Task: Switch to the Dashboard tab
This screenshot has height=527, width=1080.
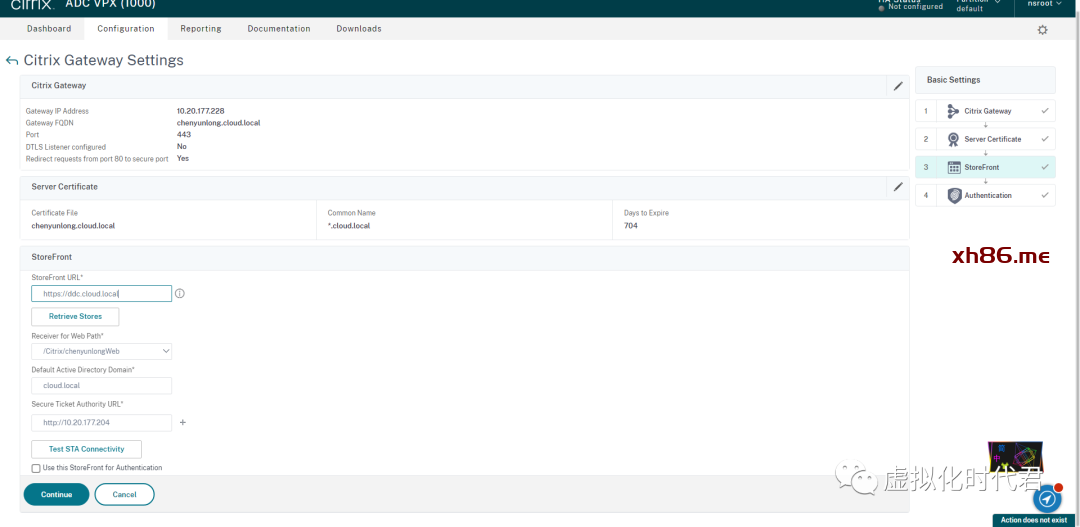Action: pos(49,28)
